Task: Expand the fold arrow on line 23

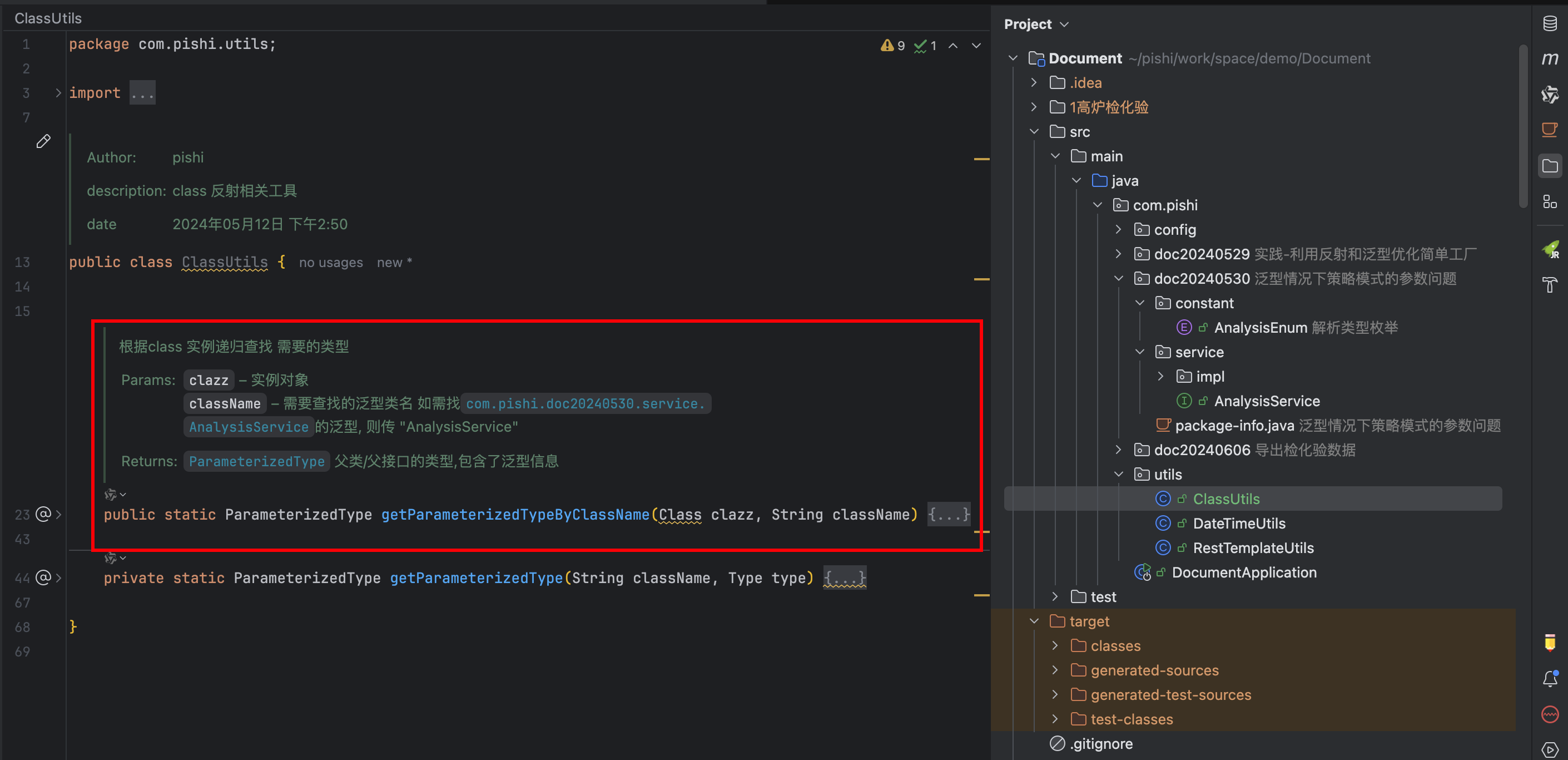Action: (x=58, y=514)
